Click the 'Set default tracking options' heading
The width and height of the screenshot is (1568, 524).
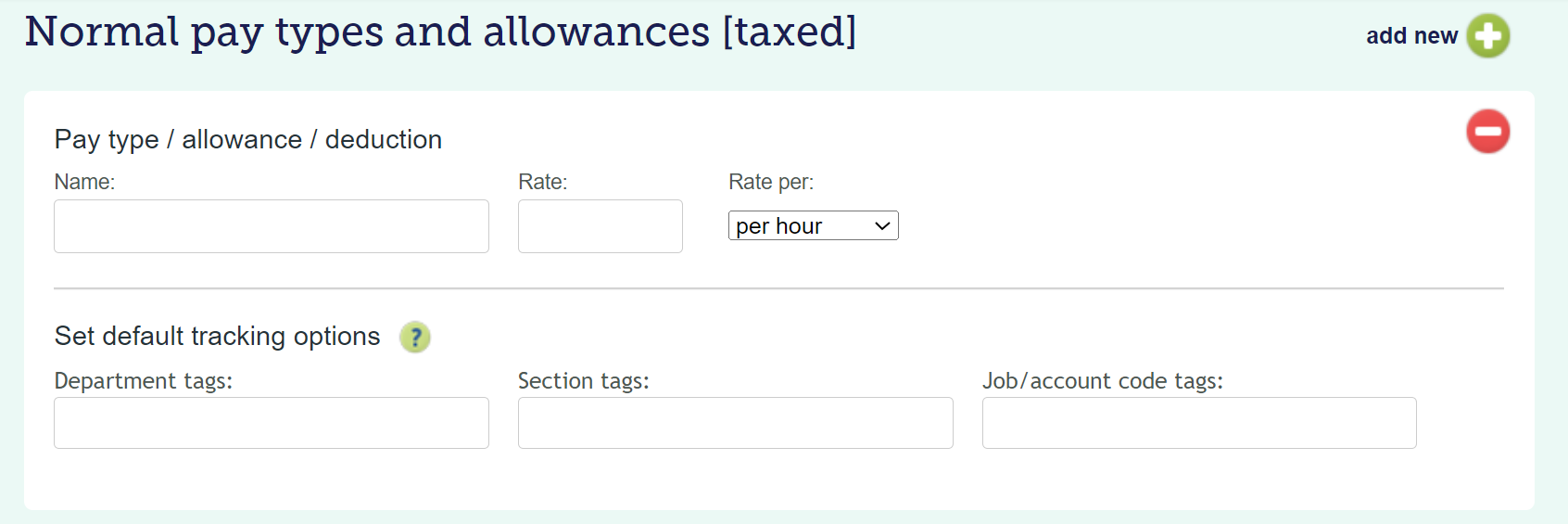click(x=218, y=337)
